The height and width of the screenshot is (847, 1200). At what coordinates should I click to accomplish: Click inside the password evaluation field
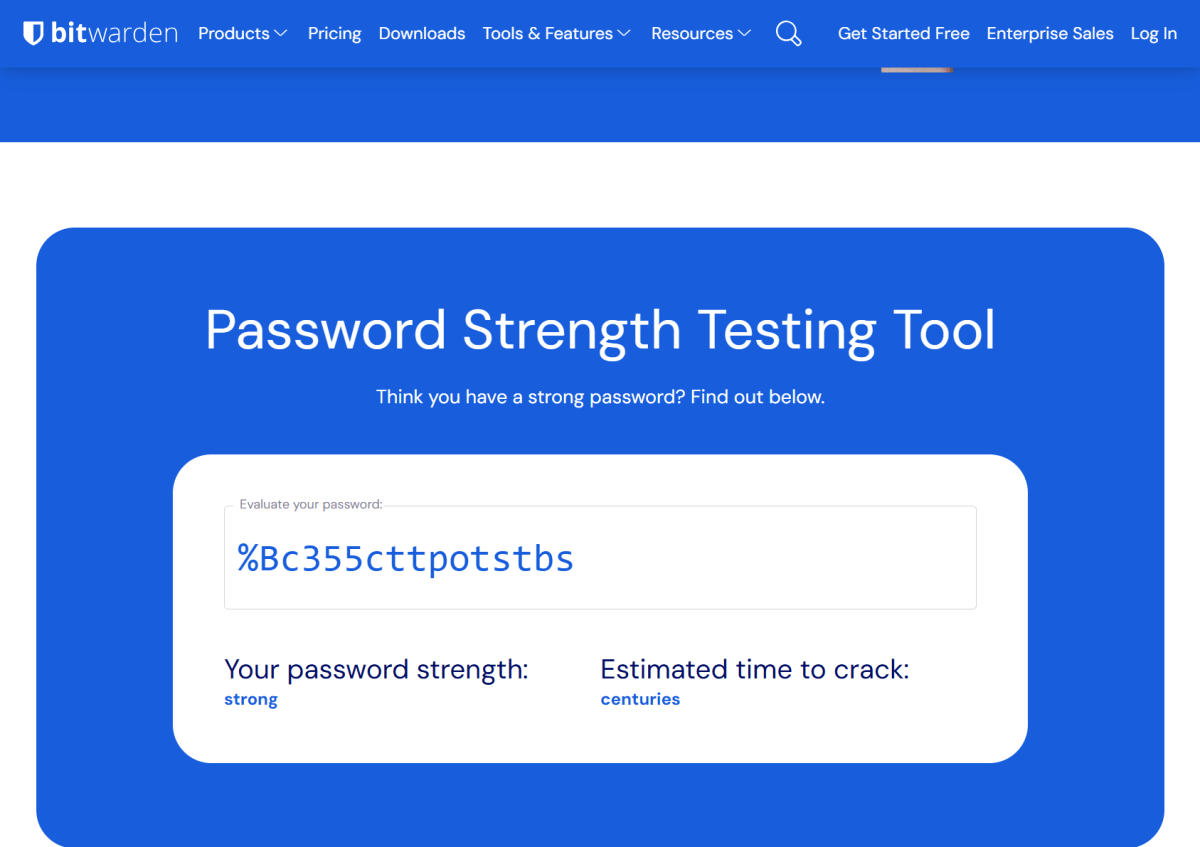600,558
